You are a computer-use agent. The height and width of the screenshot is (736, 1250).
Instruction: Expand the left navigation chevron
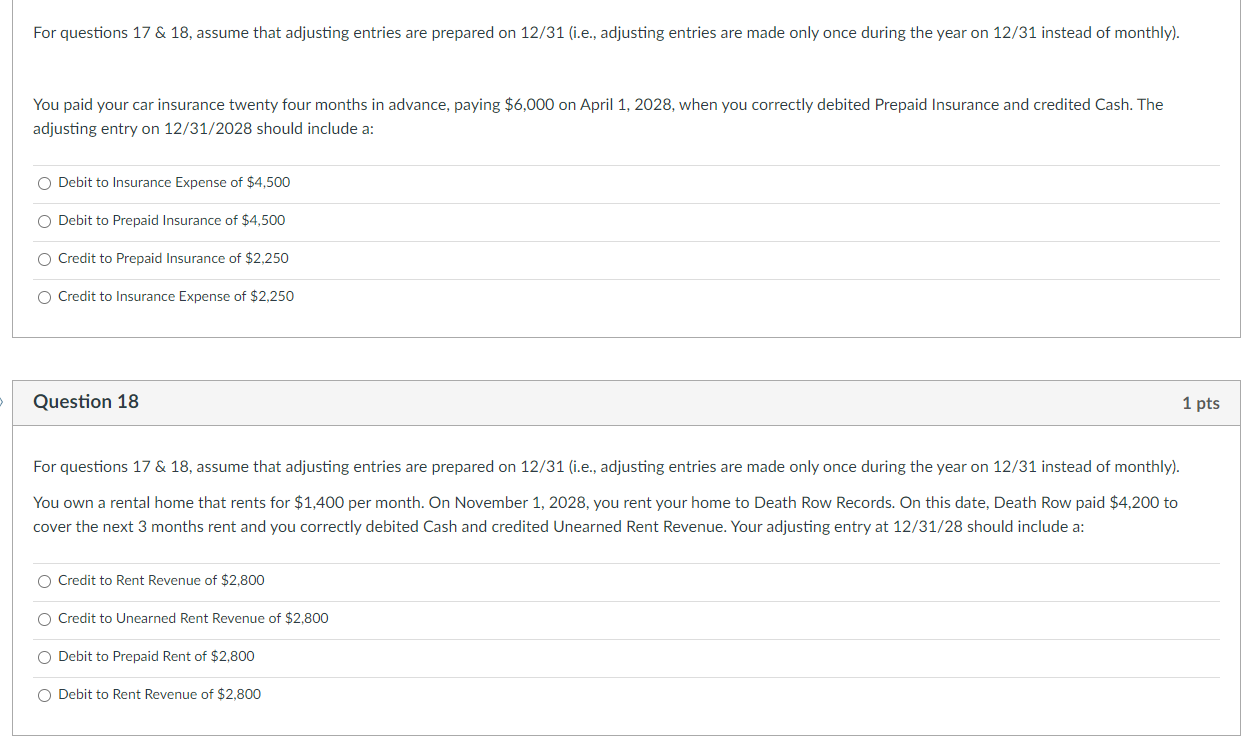tap(3, 403)
